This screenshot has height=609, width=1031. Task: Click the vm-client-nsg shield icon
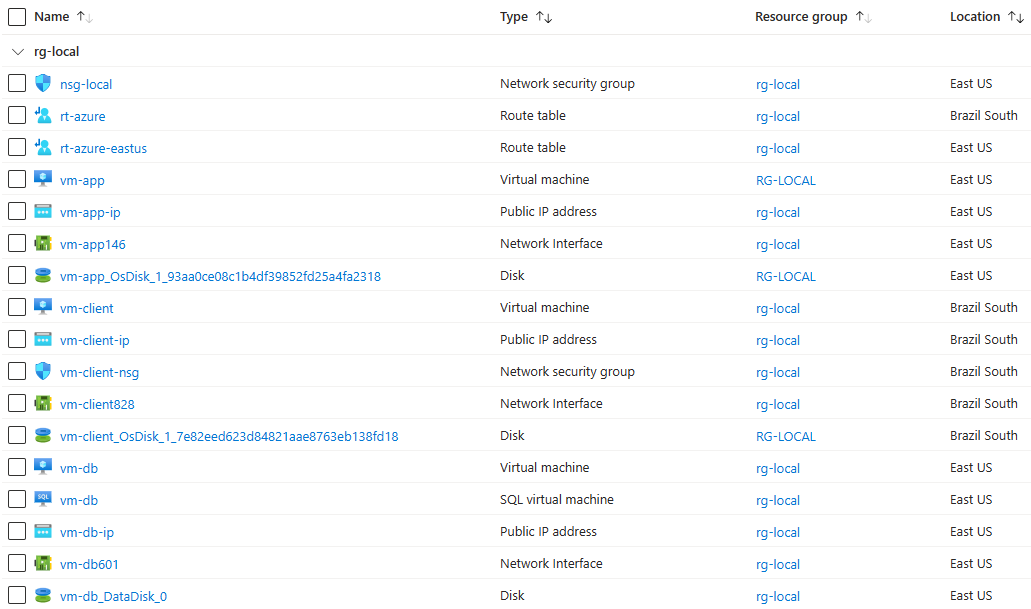coord(43,371)
